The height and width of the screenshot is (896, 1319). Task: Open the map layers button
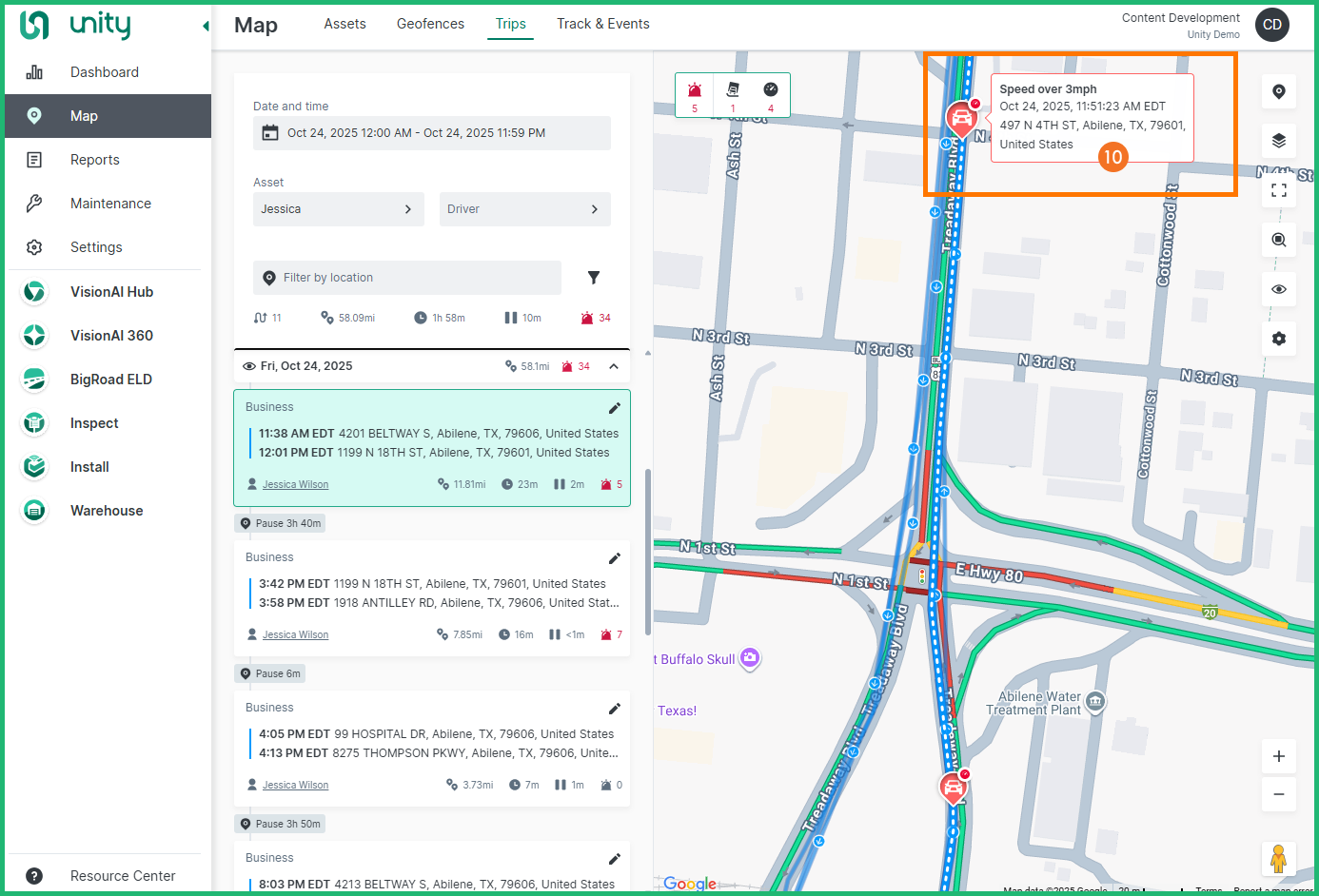(1278, 141)
